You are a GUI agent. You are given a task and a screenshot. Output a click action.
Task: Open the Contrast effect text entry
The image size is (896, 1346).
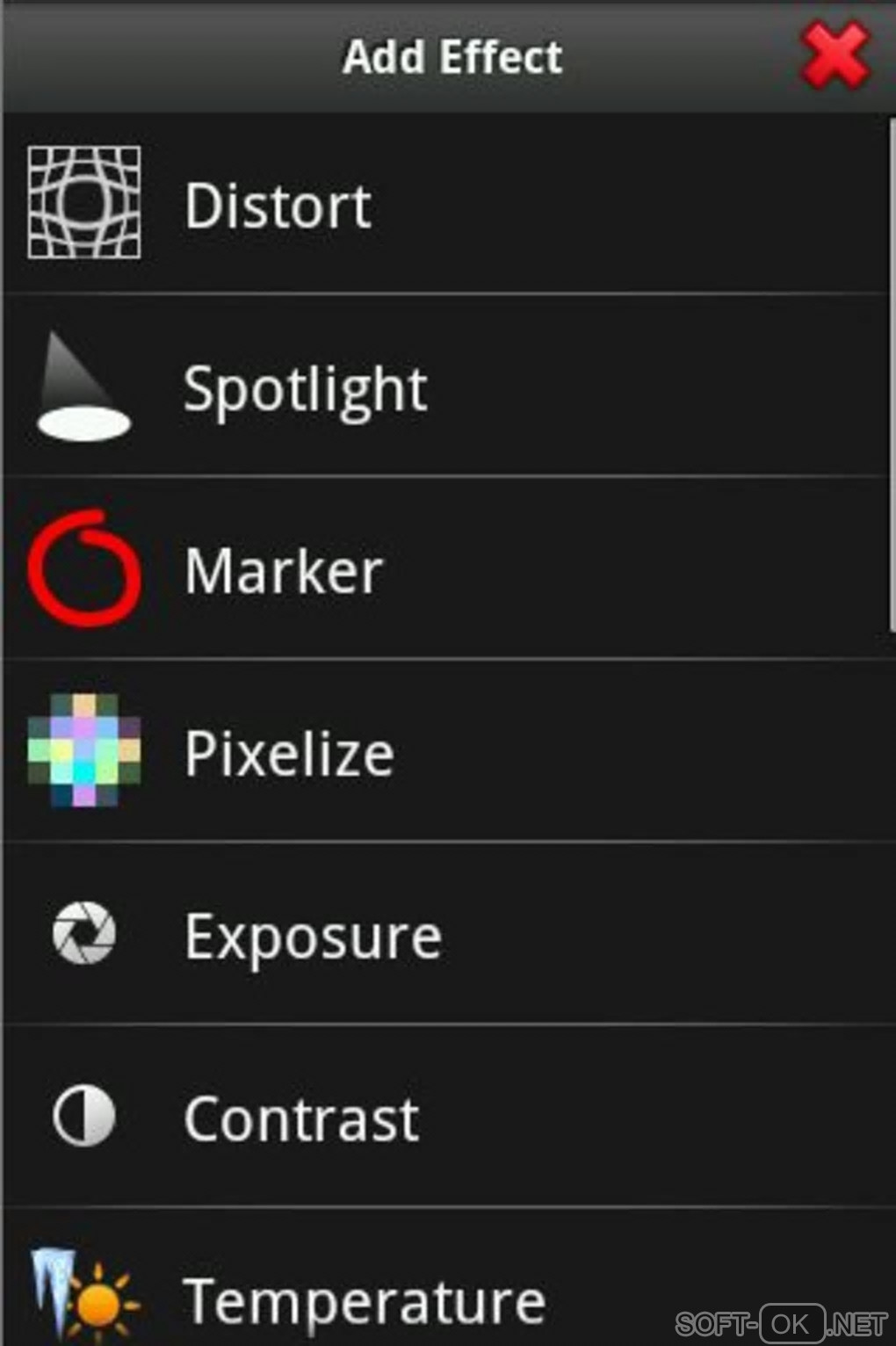(301, 1119)
